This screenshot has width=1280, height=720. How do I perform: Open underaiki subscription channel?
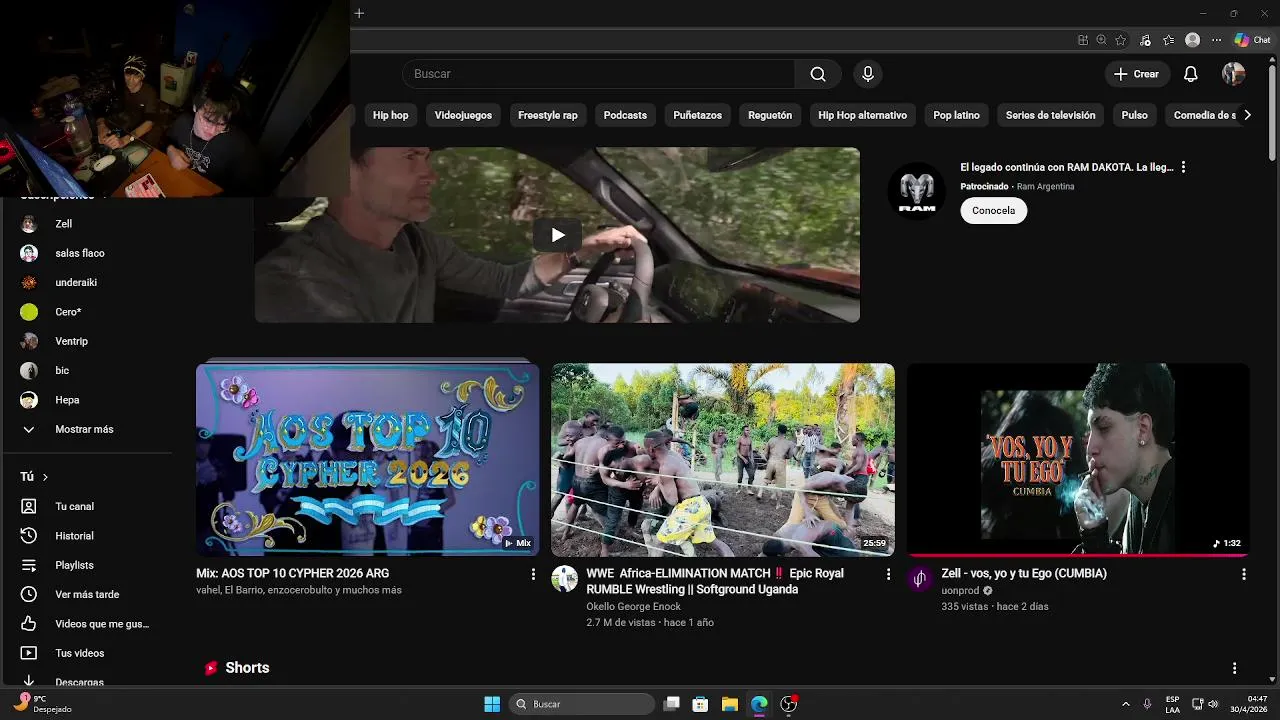click(x=85, y=282)
